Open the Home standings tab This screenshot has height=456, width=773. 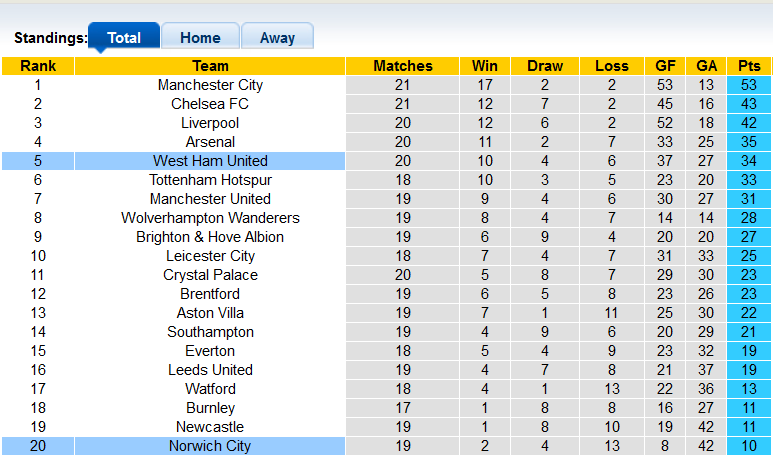pos(200,38)
